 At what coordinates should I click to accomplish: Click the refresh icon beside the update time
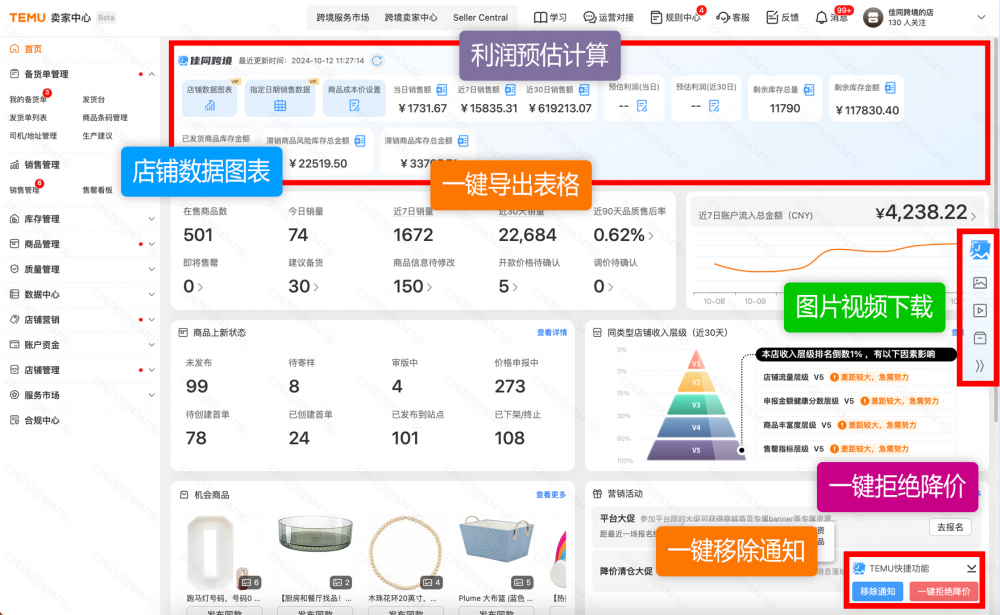point(377,61)
